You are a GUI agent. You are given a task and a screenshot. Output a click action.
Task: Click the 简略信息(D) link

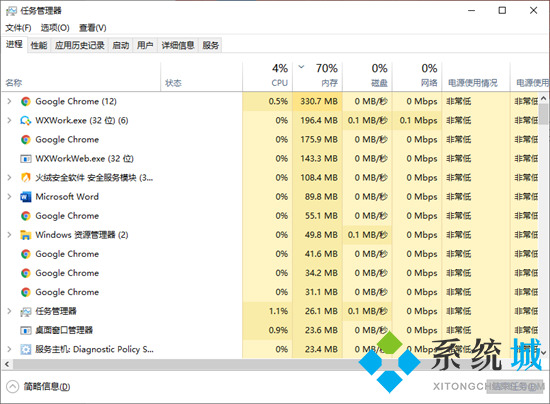(x=47, y=387)
